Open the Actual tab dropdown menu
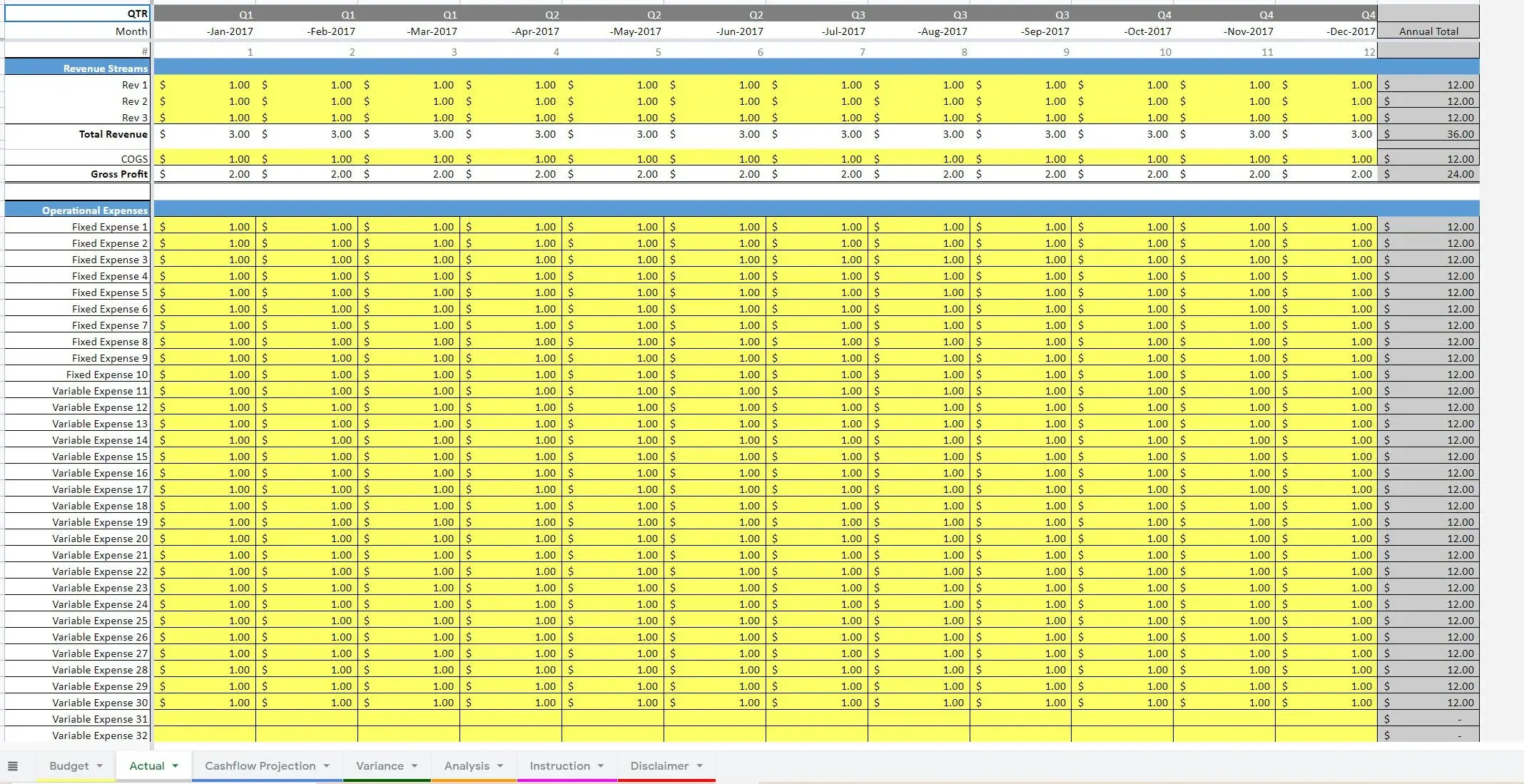 (x=175, y=765)
